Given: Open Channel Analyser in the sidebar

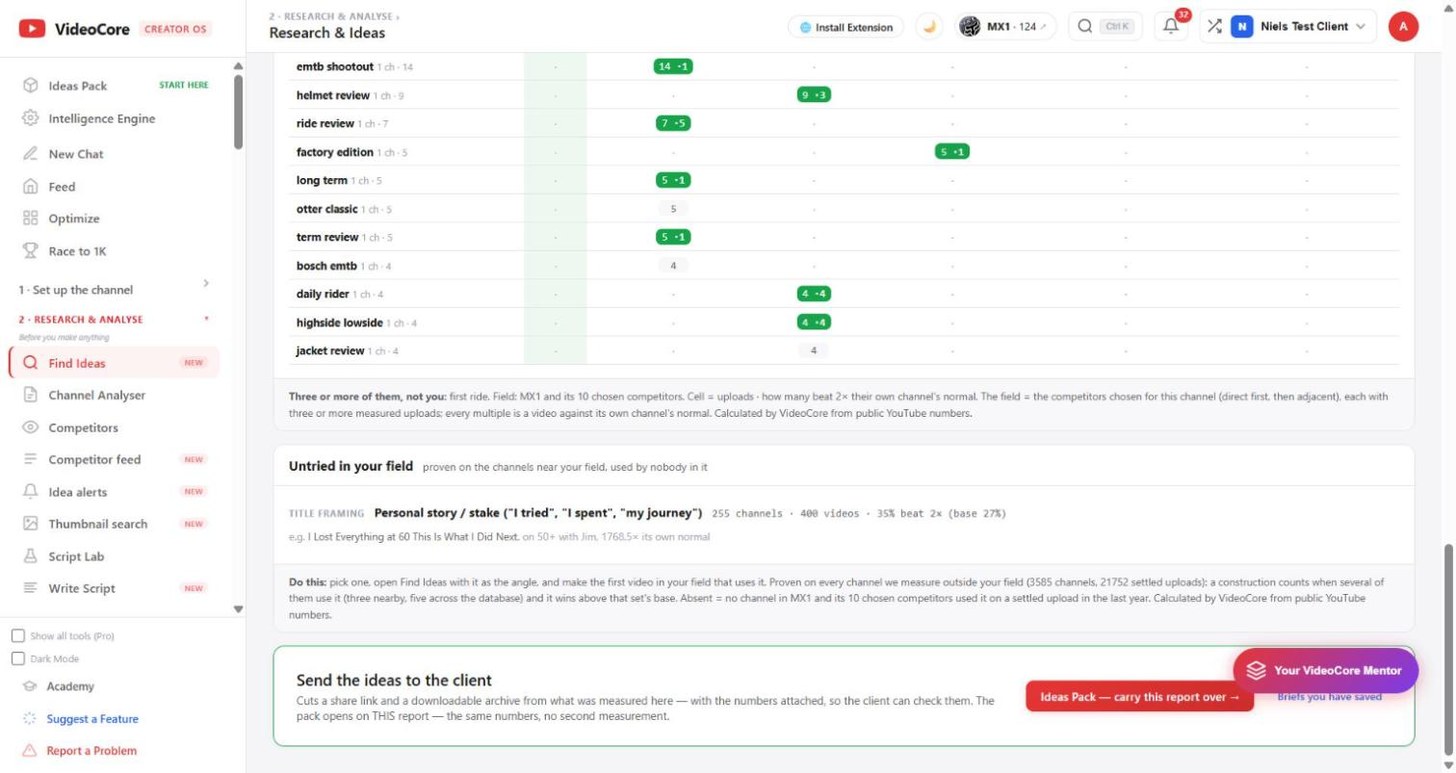Looking at the screenshot, I should point(97,395).
